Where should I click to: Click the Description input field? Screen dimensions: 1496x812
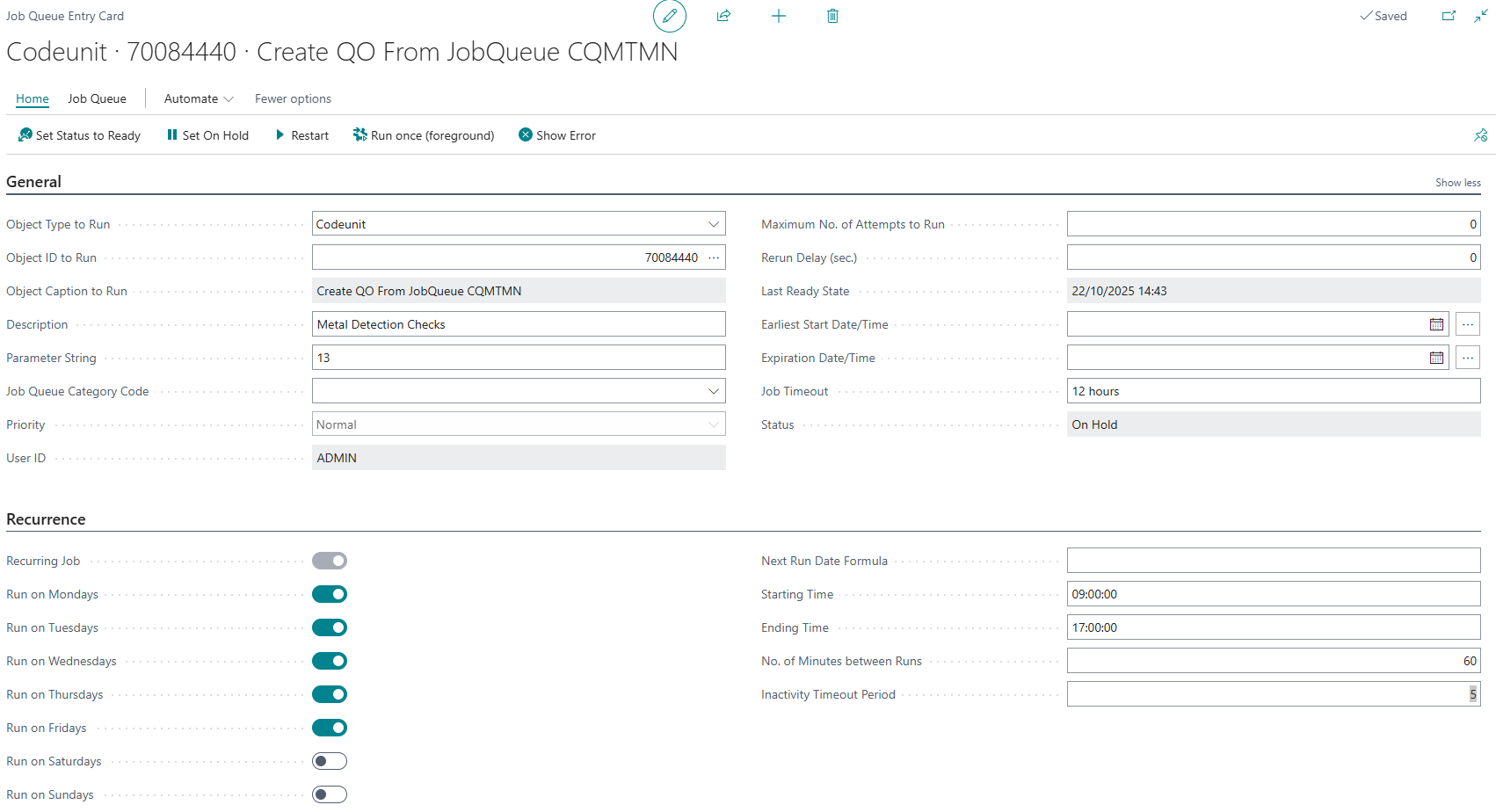point(519,324)
